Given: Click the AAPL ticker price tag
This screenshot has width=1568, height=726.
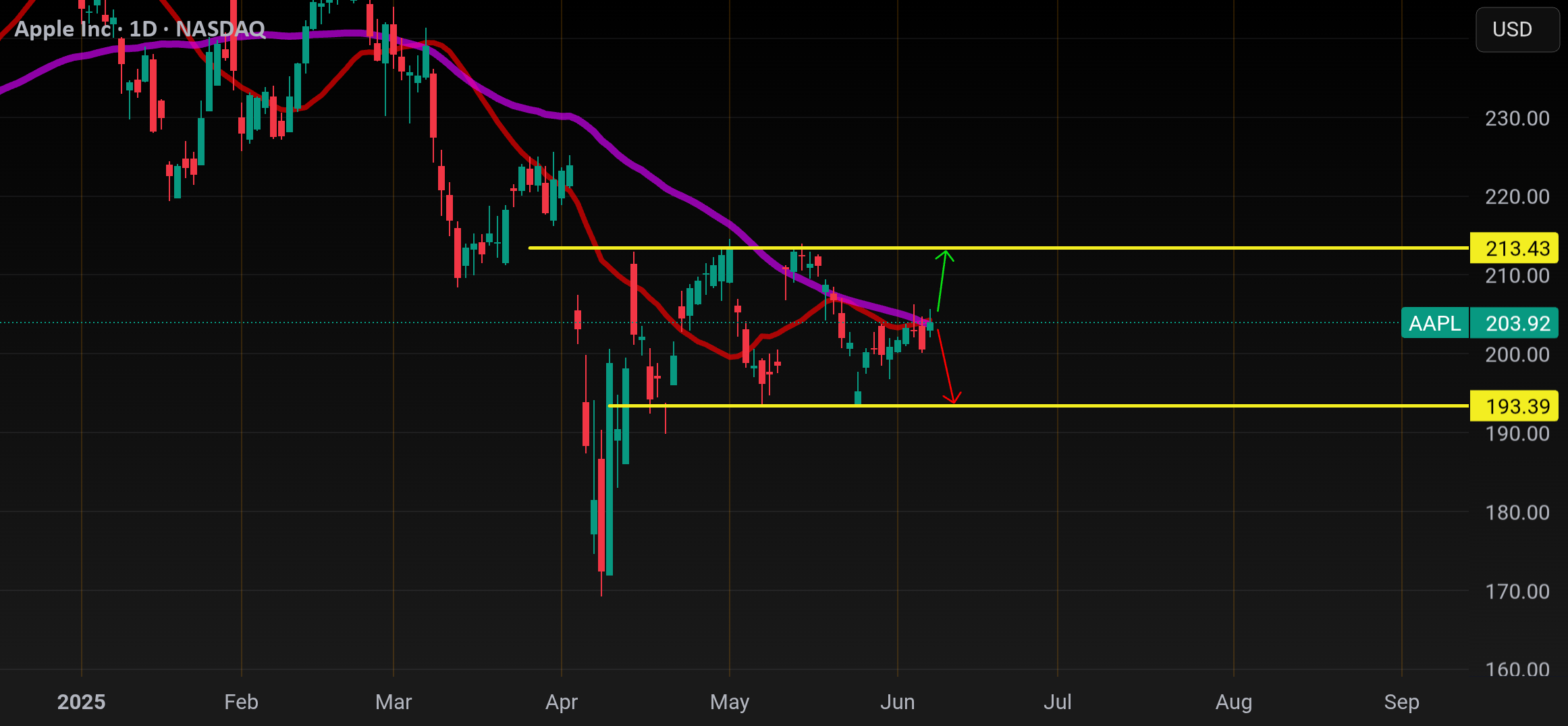Looking at the screenshot, I should 1434,323.
